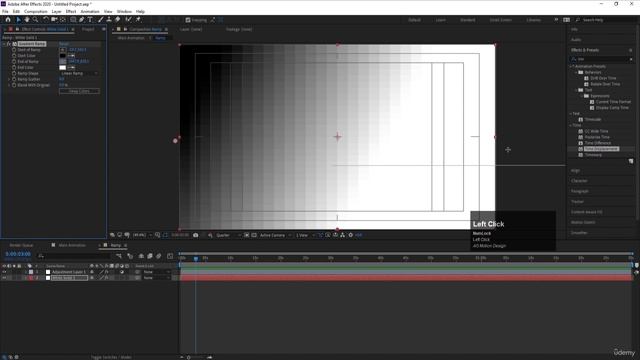Click the Start of Ramp point picker crosshair
This screenshot has width=640, height=360.
coord(62,50)
